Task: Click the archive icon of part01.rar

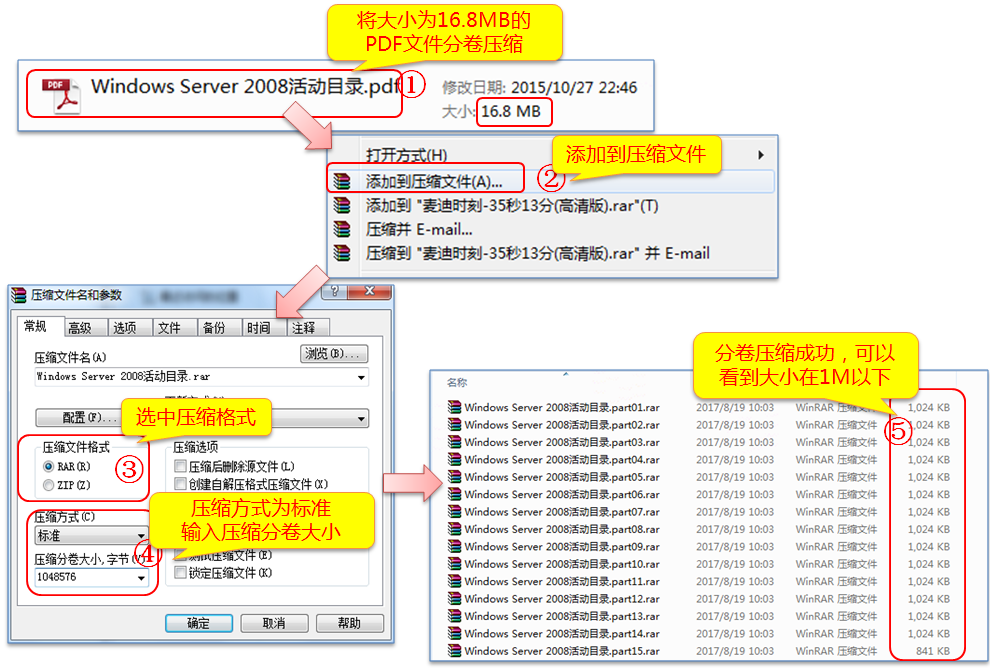Action: 454,407
